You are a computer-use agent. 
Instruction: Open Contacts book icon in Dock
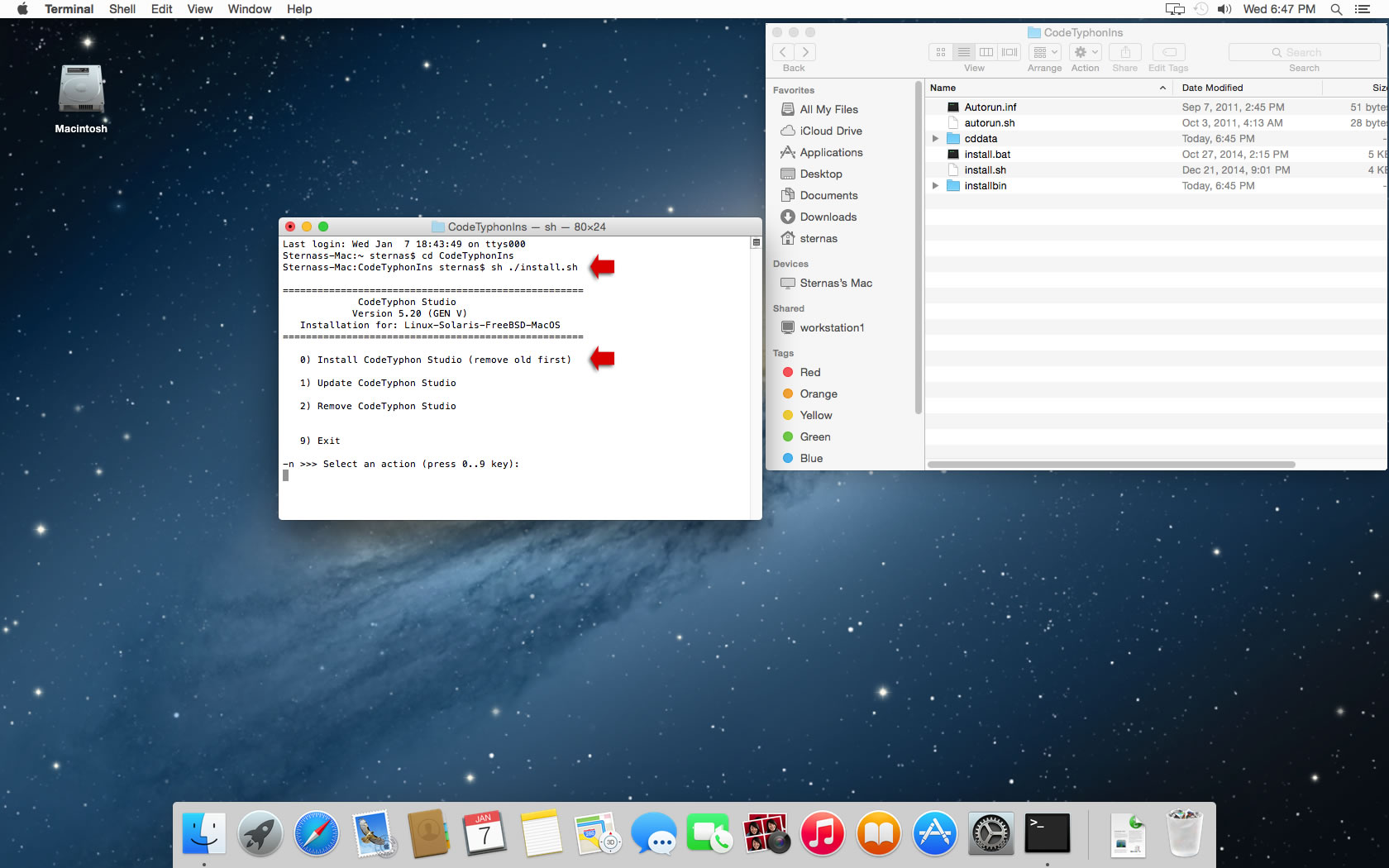[x=428, y=833]
